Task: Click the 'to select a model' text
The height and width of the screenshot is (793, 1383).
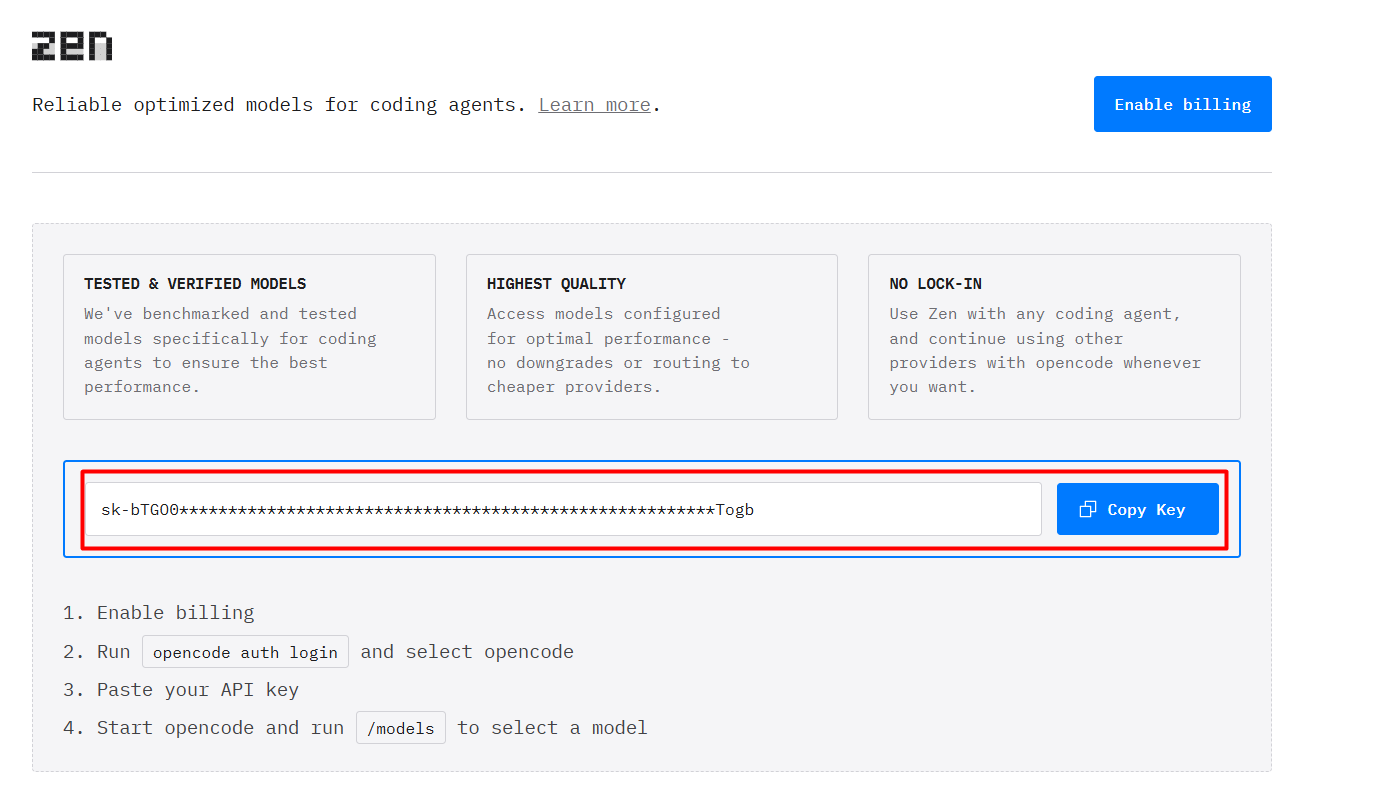Action: tap(552, 728)
